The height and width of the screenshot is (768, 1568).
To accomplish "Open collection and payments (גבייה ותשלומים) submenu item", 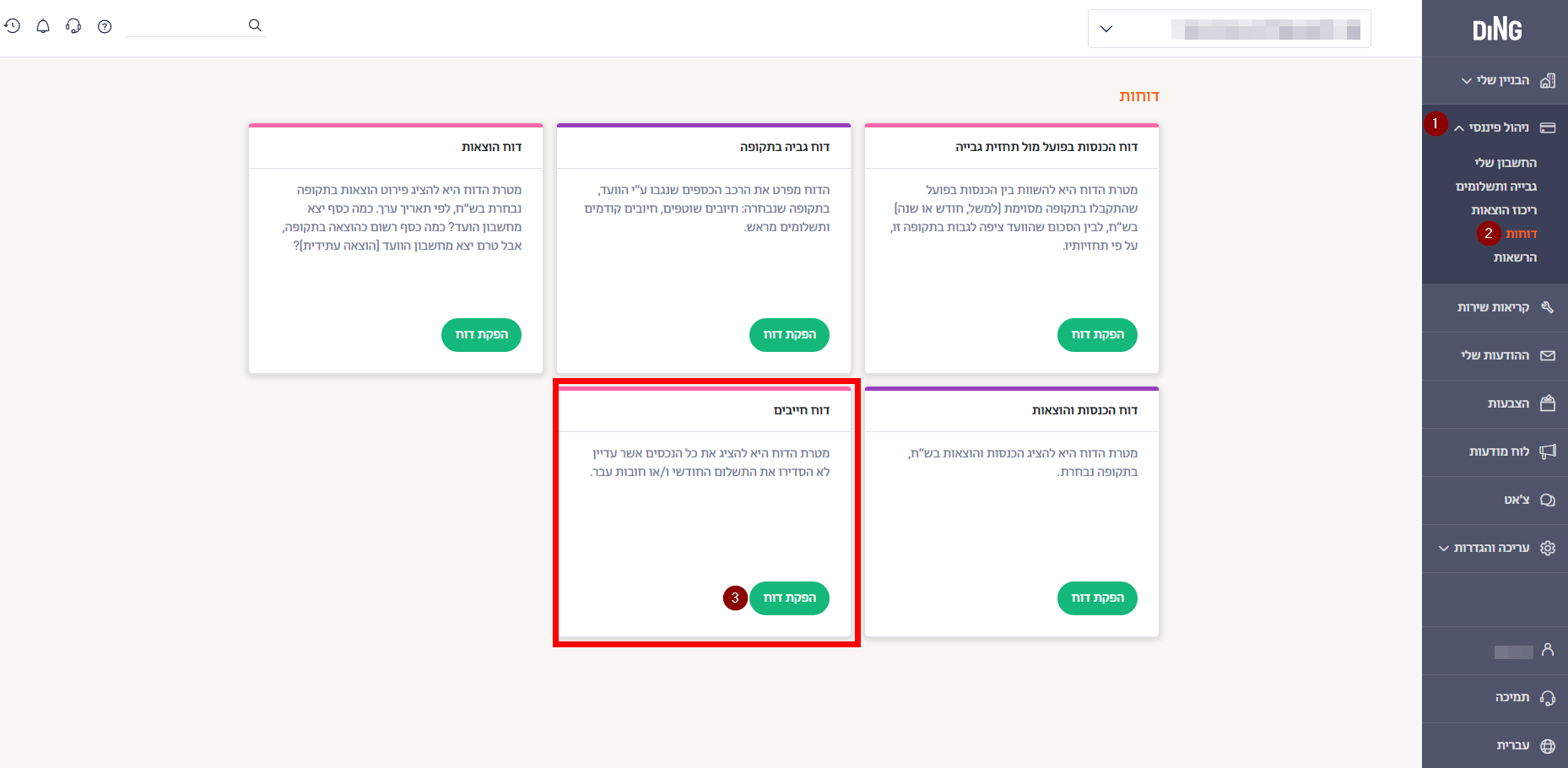I will coord(1495,187).
